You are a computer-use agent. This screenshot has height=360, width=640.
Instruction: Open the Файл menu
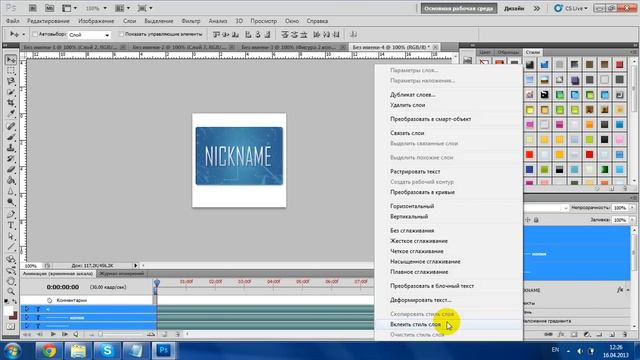(x=13, y=21)
